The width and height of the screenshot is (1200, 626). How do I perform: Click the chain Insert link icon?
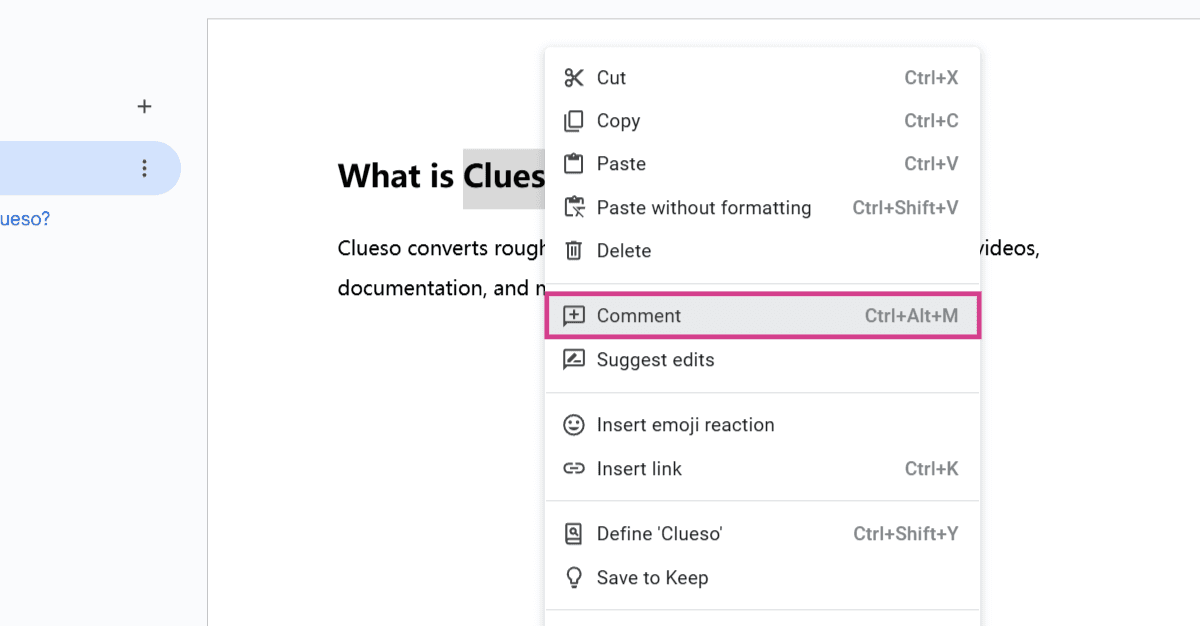point(573,469)
